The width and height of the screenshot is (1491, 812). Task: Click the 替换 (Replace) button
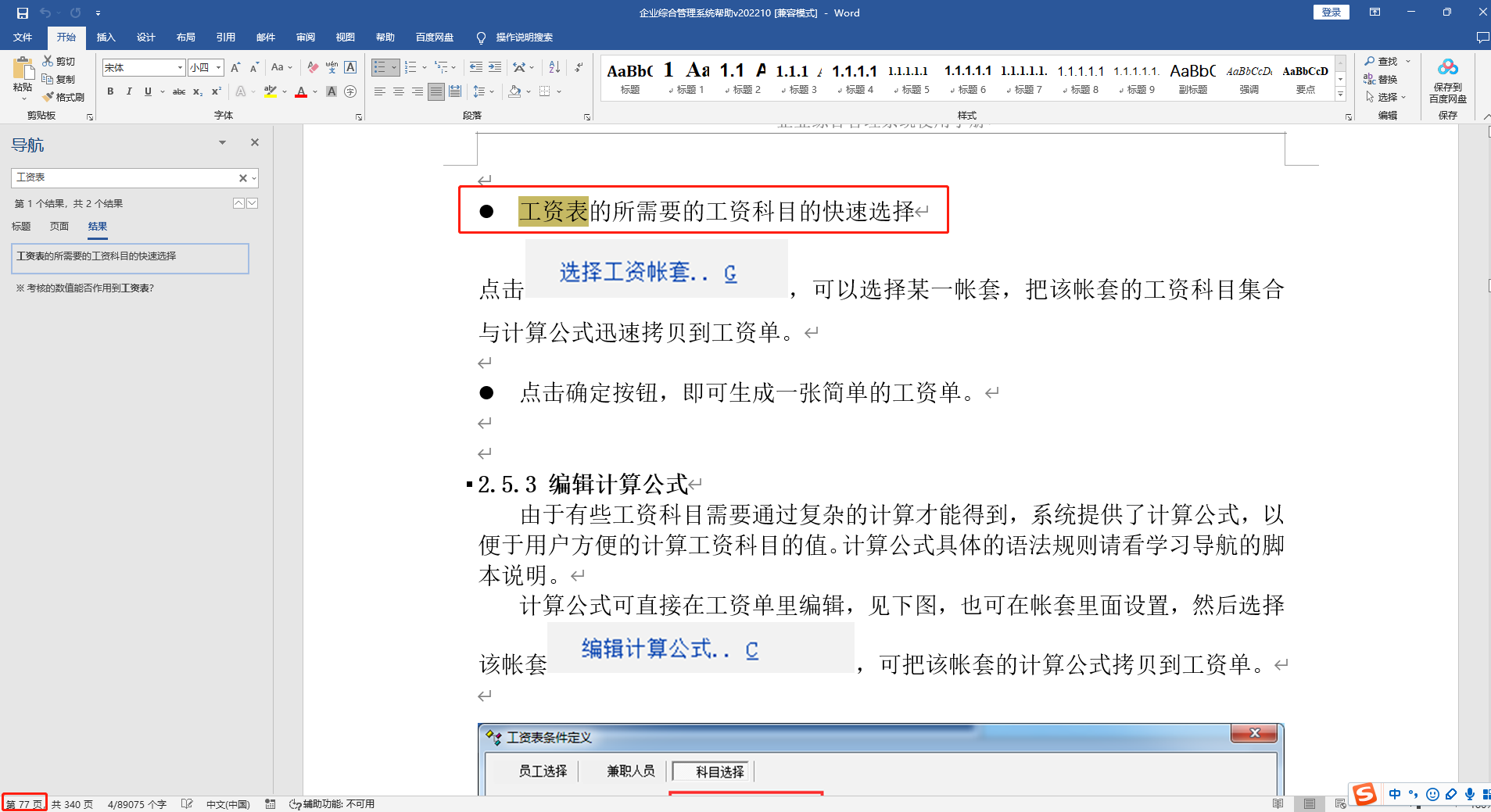(1381, 79)
